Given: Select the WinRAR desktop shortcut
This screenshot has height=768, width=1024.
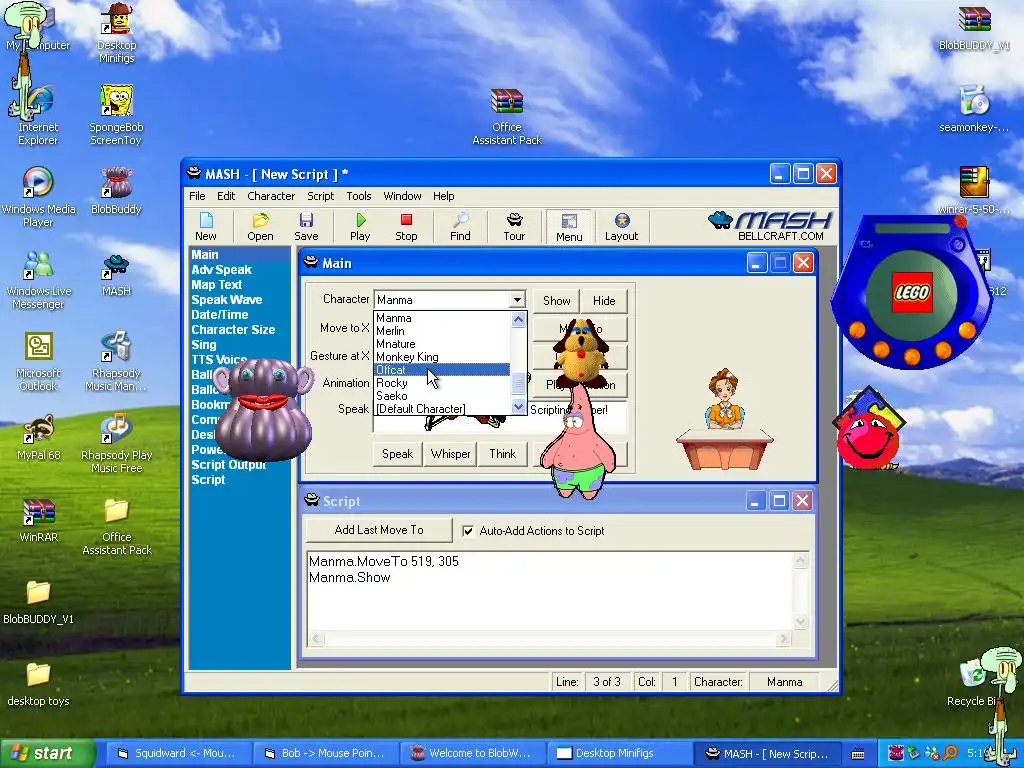Looking at the screenshot, I should point(39,520).
